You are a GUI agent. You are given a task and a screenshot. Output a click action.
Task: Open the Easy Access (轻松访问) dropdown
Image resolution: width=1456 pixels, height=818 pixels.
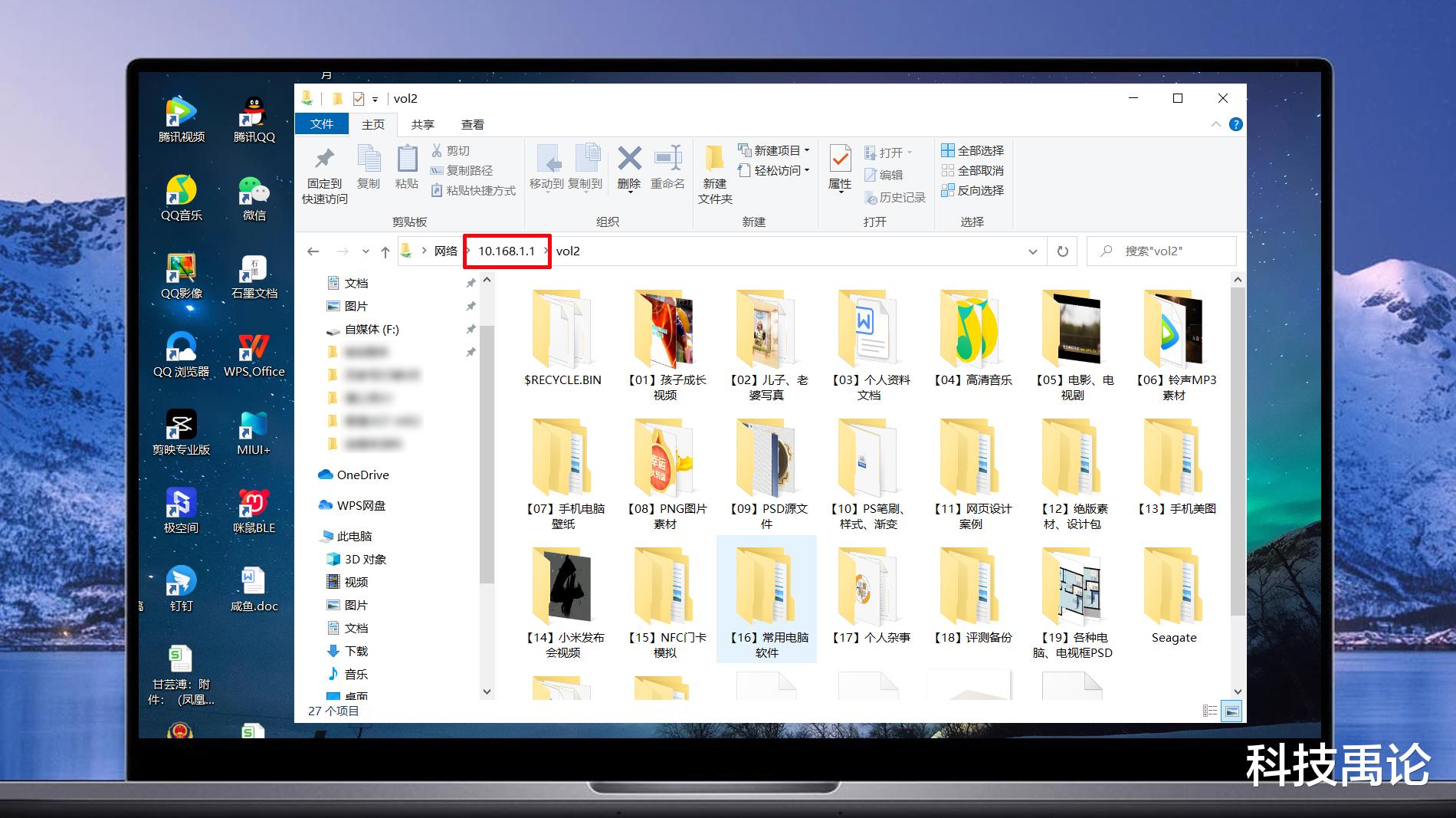(x=774, y=170)
